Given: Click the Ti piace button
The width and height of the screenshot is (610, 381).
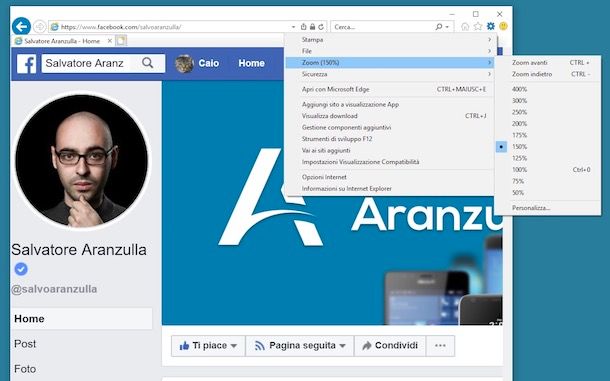Looking at the screenshot, I should [x=208, y=346].
